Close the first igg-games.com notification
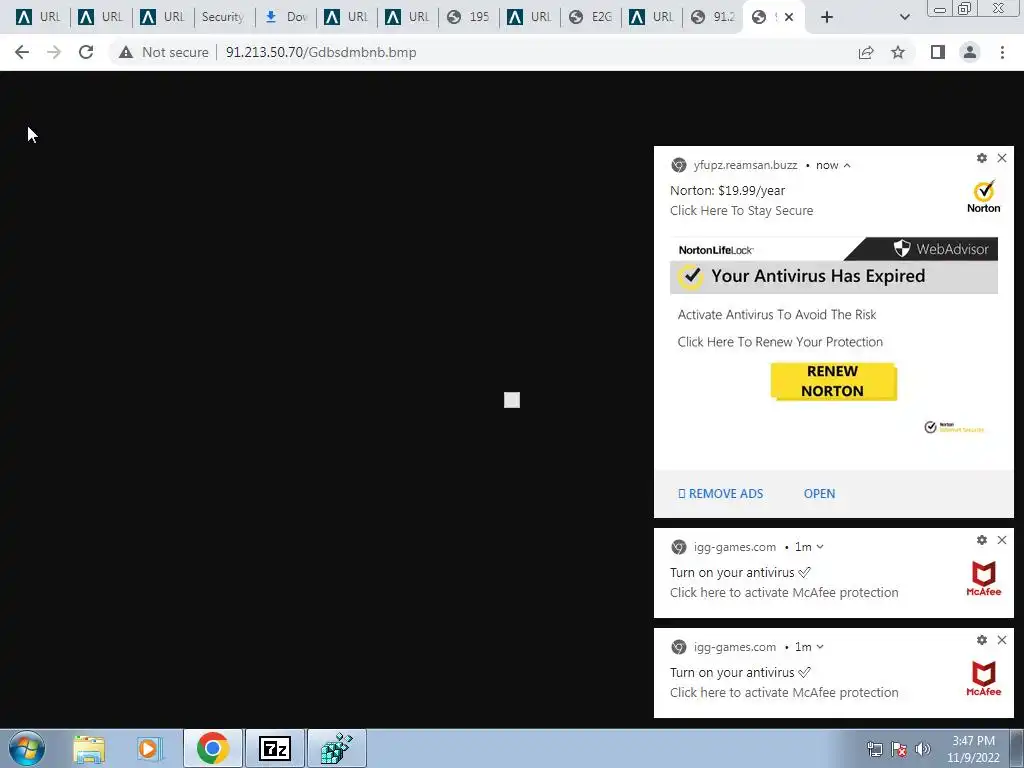 [x=1002, y=540]
